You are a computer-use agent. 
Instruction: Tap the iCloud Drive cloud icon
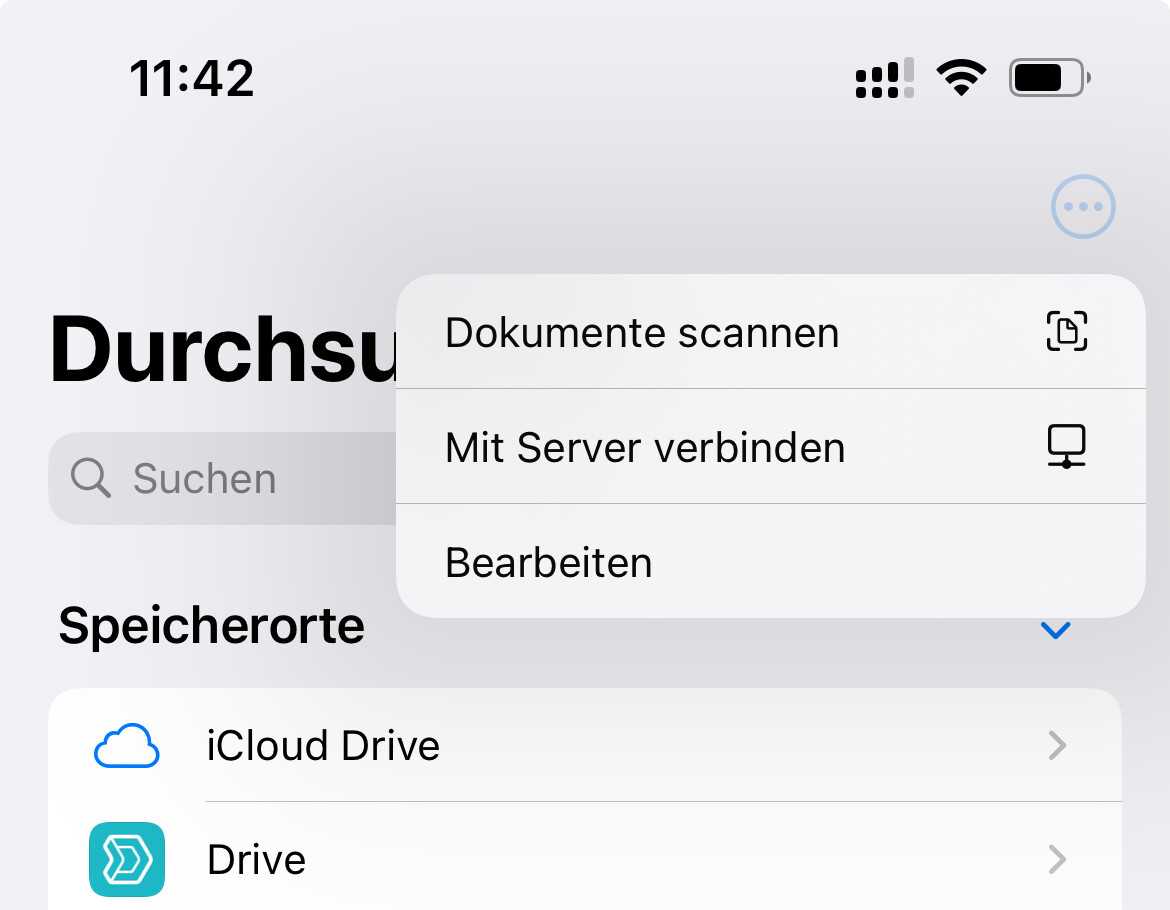pyautogui.click(x=127, y=745)
